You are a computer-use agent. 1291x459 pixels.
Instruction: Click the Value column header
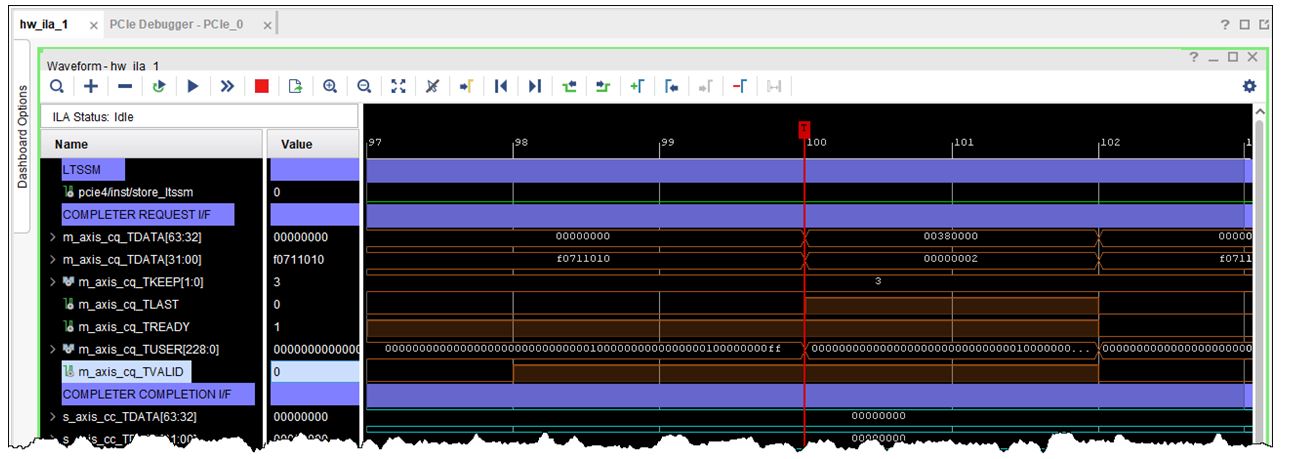coord(312,144)
